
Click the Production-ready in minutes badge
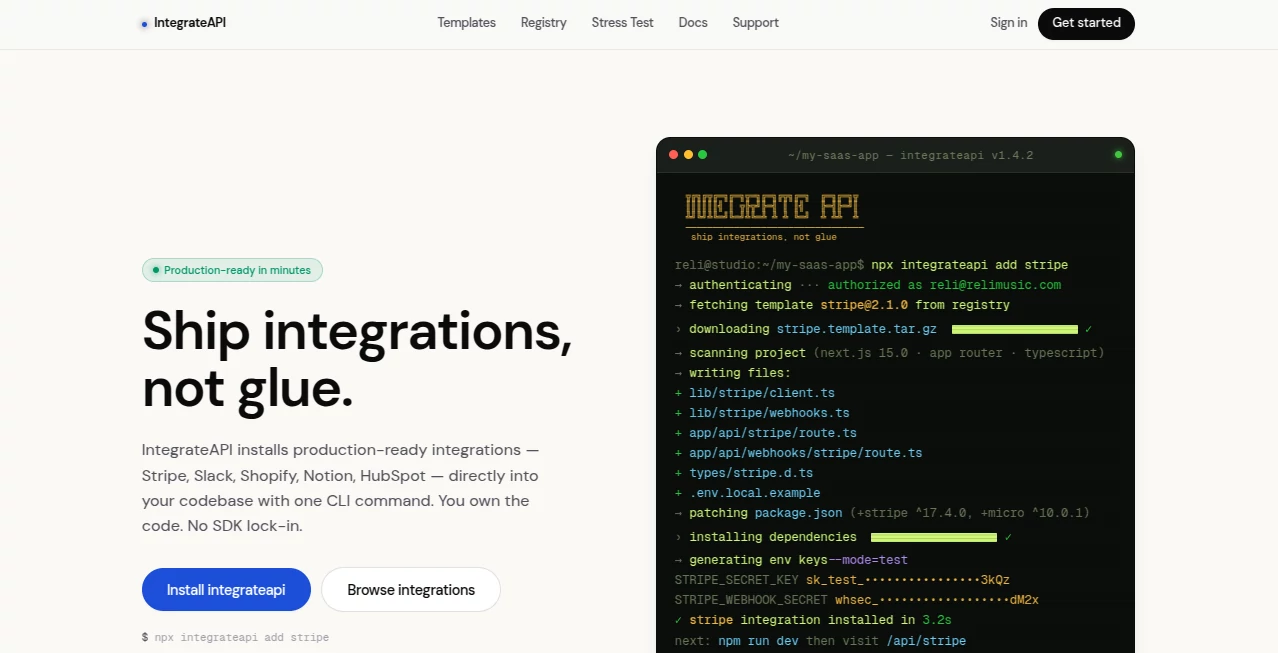pyautogui.click(x=232, y=270)
